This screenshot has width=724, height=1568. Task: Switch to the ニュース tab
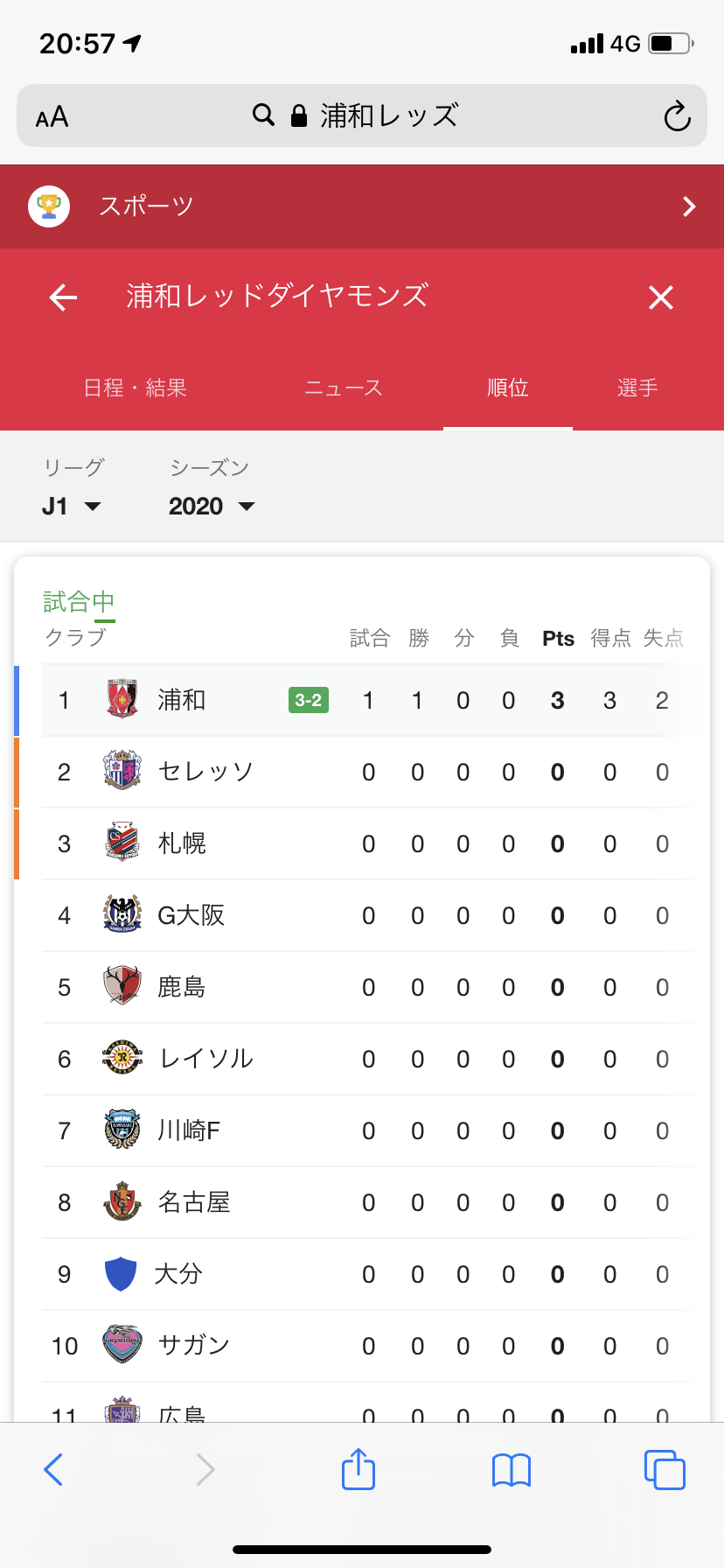(344, 388)
